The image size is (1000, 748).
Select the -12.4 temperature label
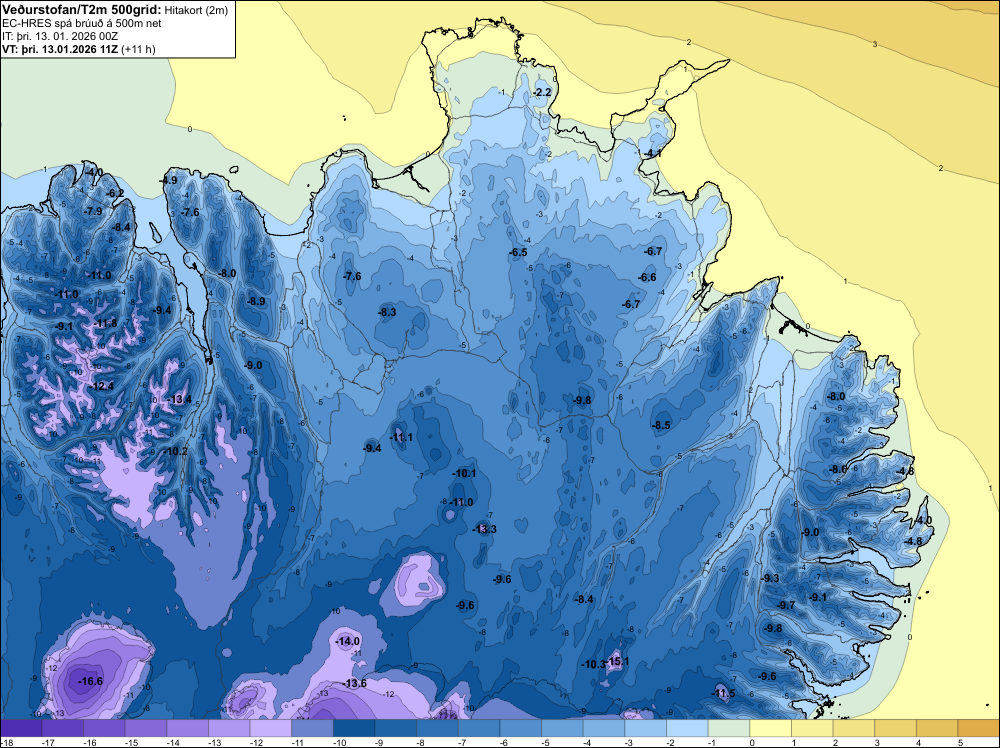(x=102, y=386)
